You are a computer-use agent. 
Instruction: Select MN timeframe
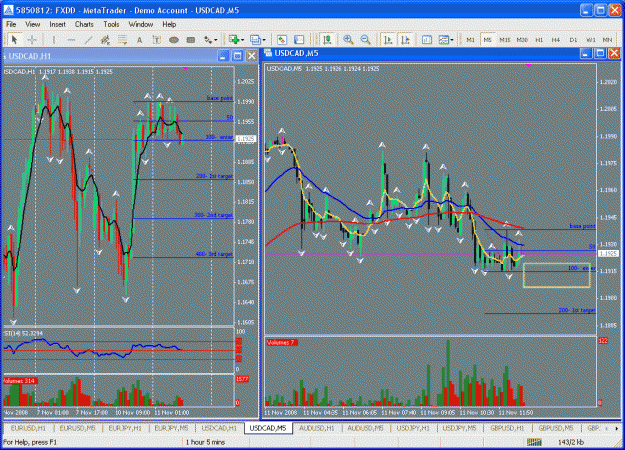coord(607,40)
